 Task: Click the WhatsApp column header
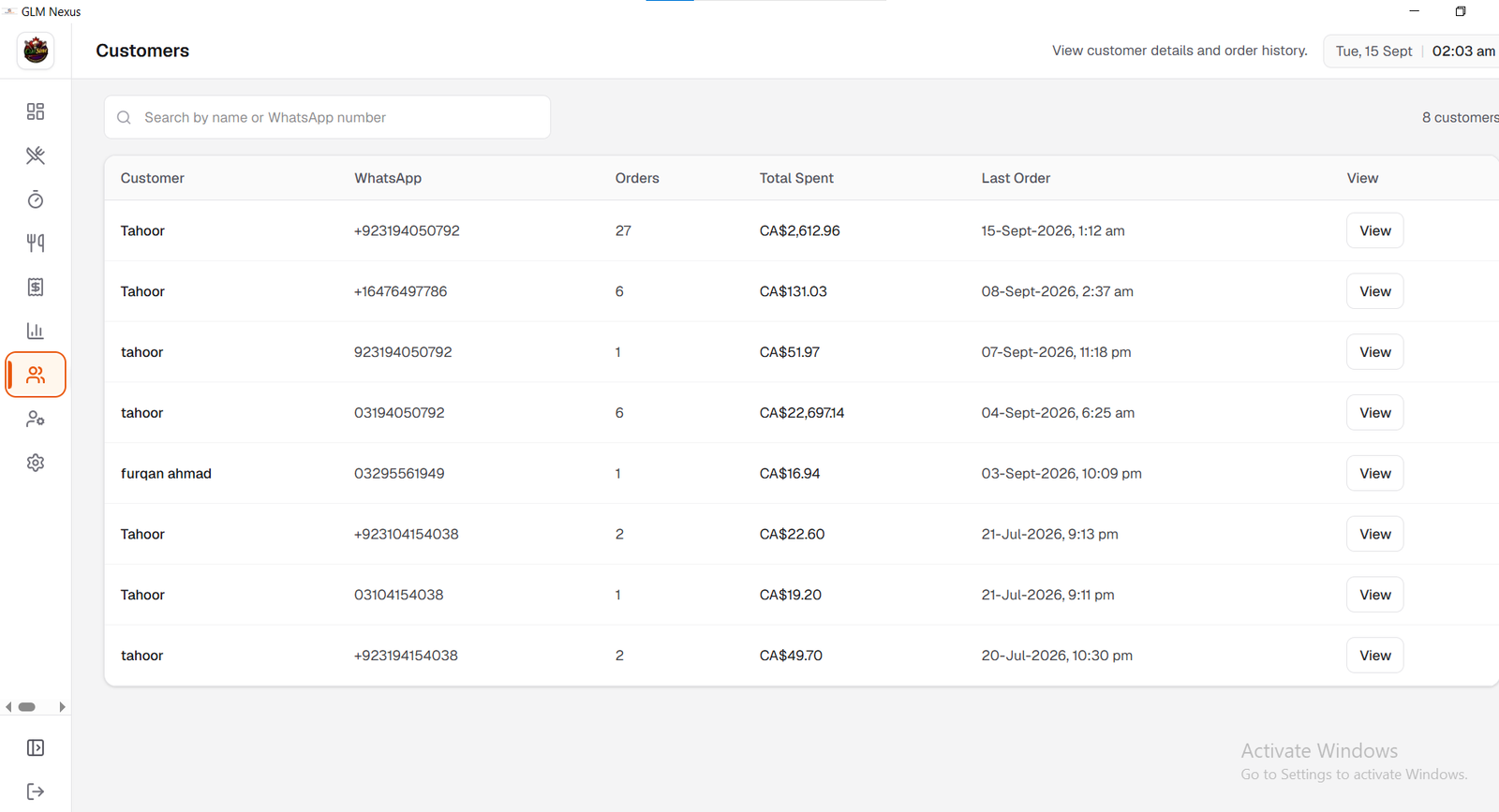click(388, 178)
